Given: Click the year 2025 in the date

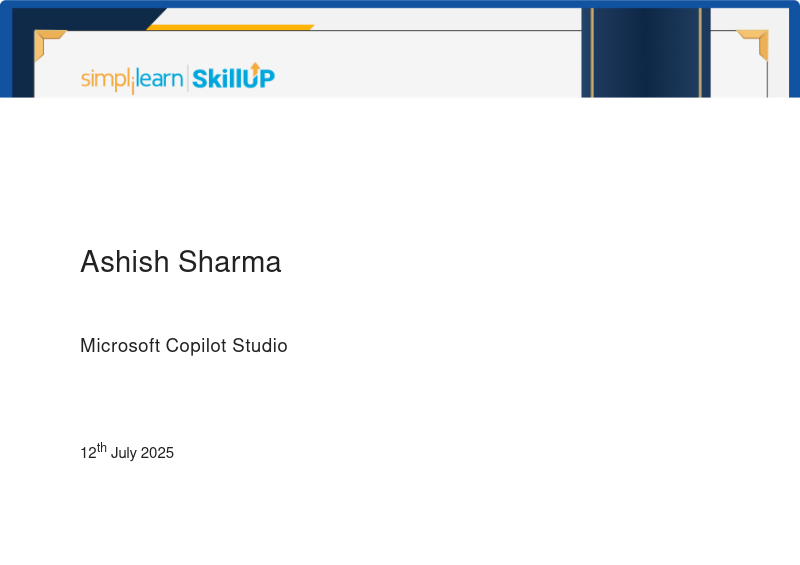Looking at the screenshot, I should click(157, 453).
